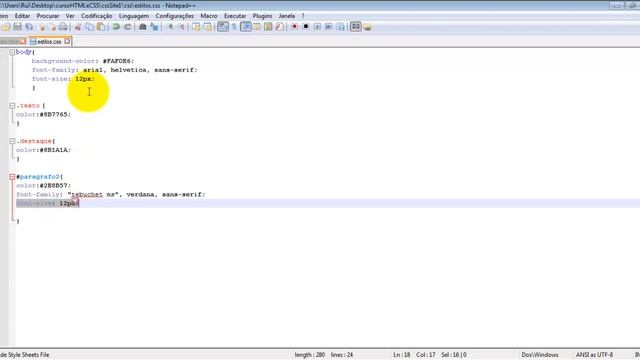Image resolution: width=640 pixels, height=360 pixels.
Task: Collapse the .texto rule fold marker
Action: [12, 106]
